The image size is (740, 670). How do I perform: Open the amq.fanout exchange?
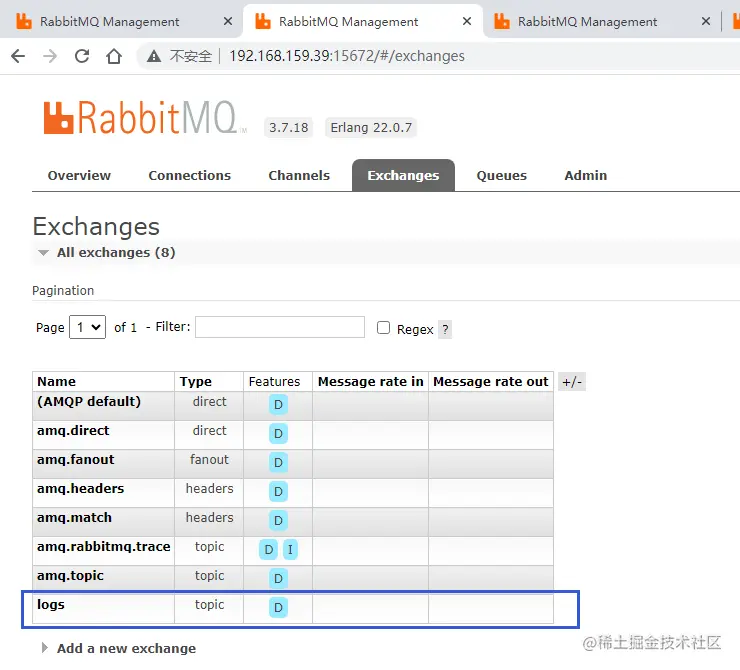point(76,460)
